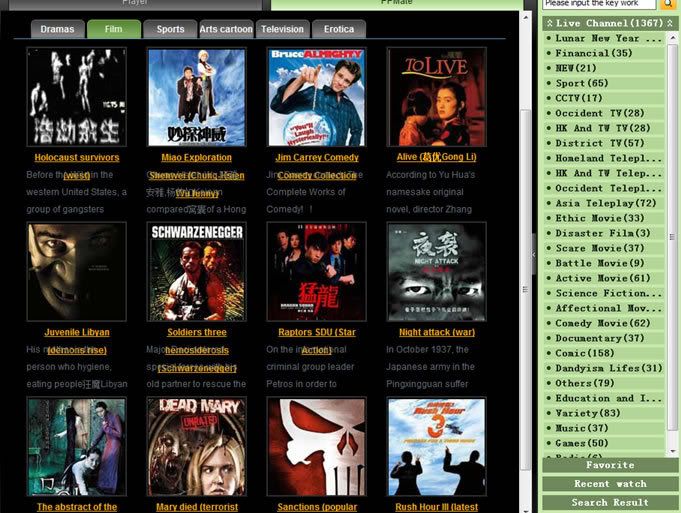Screen dimensions: 681x513
Task: Select Dandyism Lifes(31) category
Action: [604, 368]
